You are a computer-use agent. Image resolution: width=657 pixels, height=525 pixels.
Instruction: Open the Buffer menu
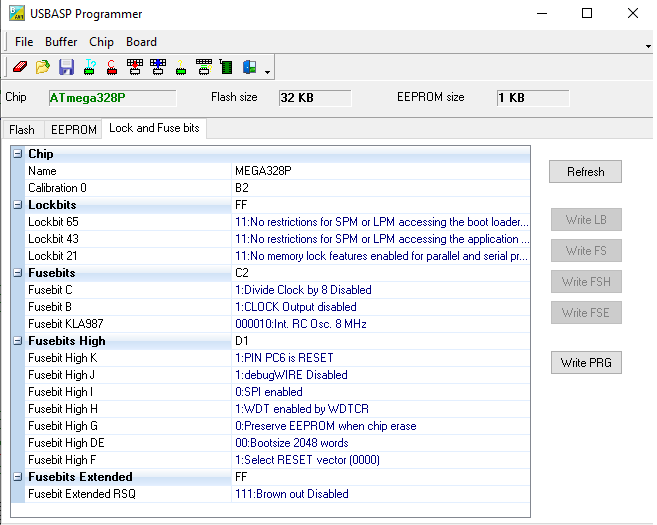pyautogui.click(x=61, y=42)
